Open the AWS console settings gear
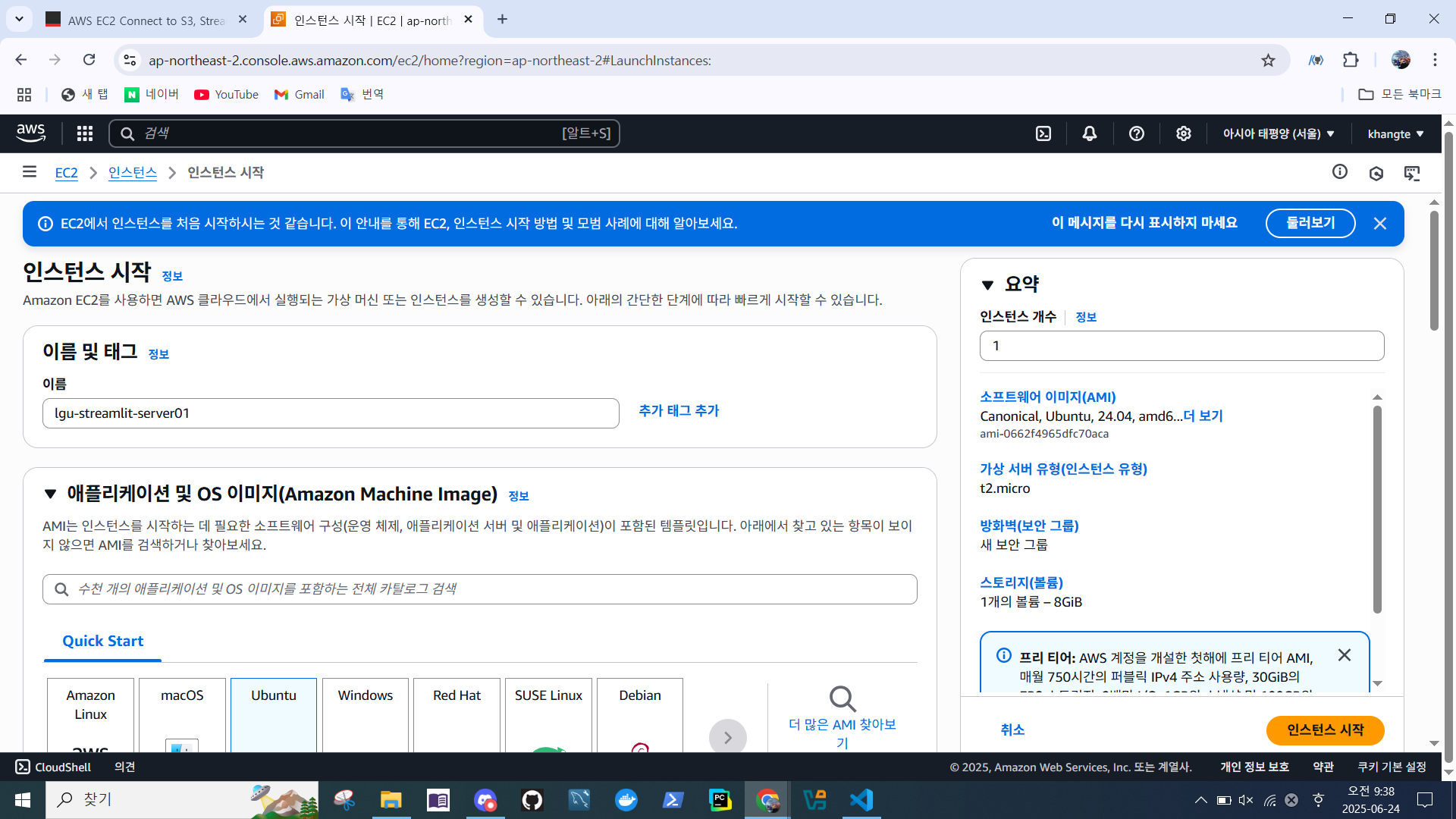Screen dimensions: 1456x819 1183,133
